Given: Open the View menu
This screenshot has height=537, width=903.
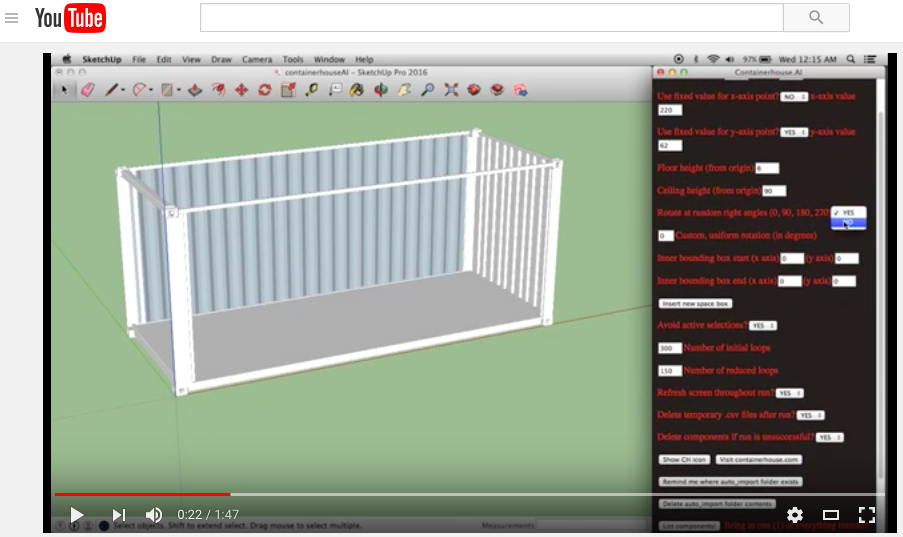Looking at the screenshot, I should pyautogui.click(x=191, y=59).
